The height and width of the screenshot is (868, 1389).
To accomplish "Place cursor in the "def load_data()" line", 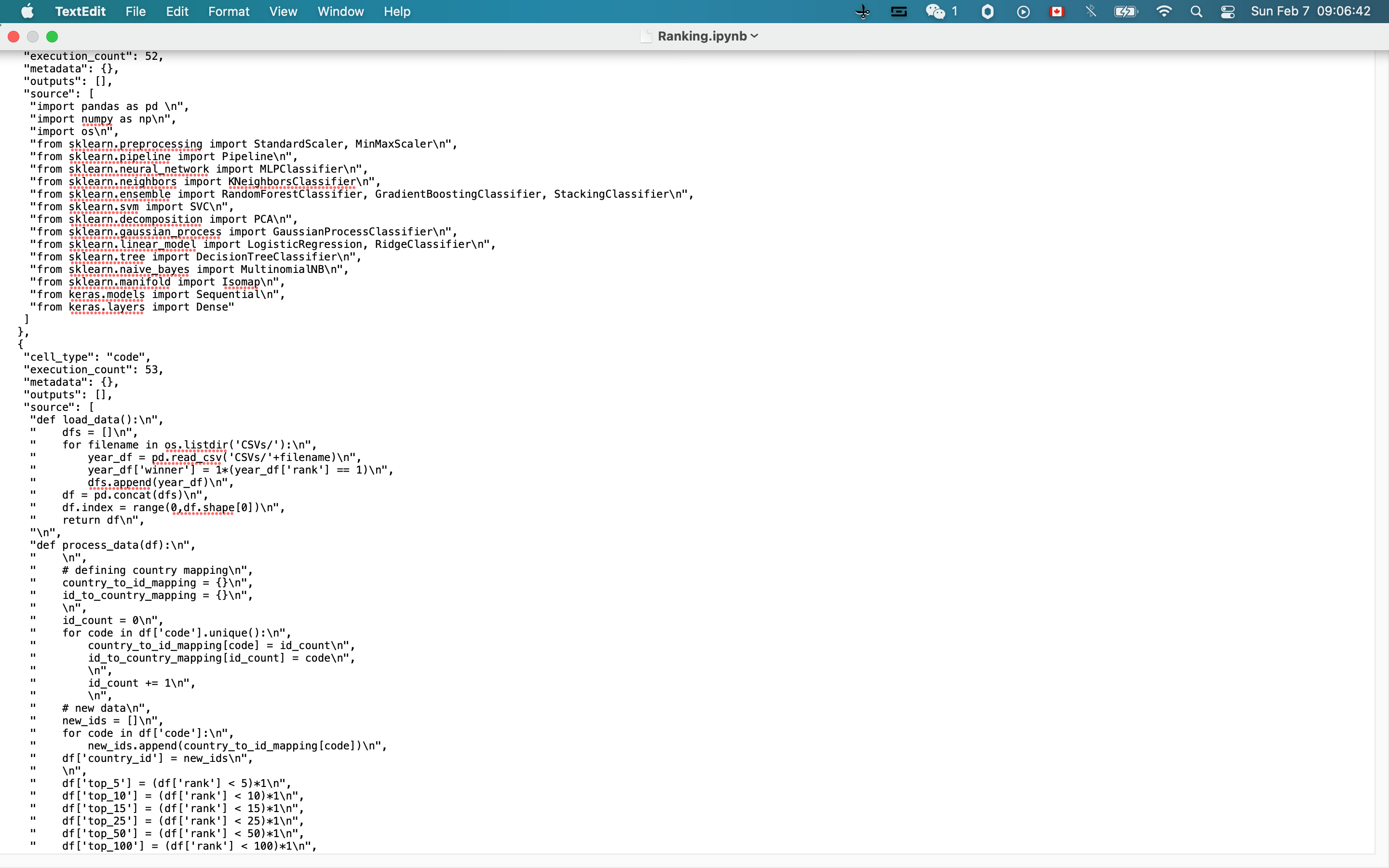I will click(97, 420).
